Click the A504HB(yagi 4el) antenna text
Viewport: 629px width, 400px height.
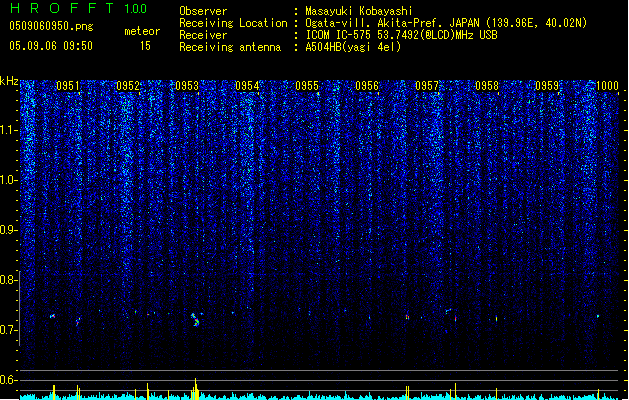(x=353, y=47)
